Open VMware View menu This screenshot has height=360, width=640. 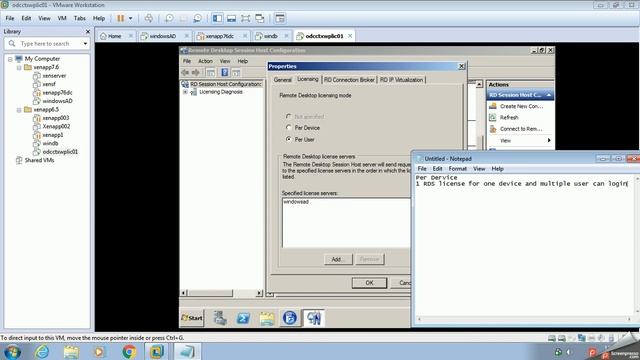click(x=44, y=18)
